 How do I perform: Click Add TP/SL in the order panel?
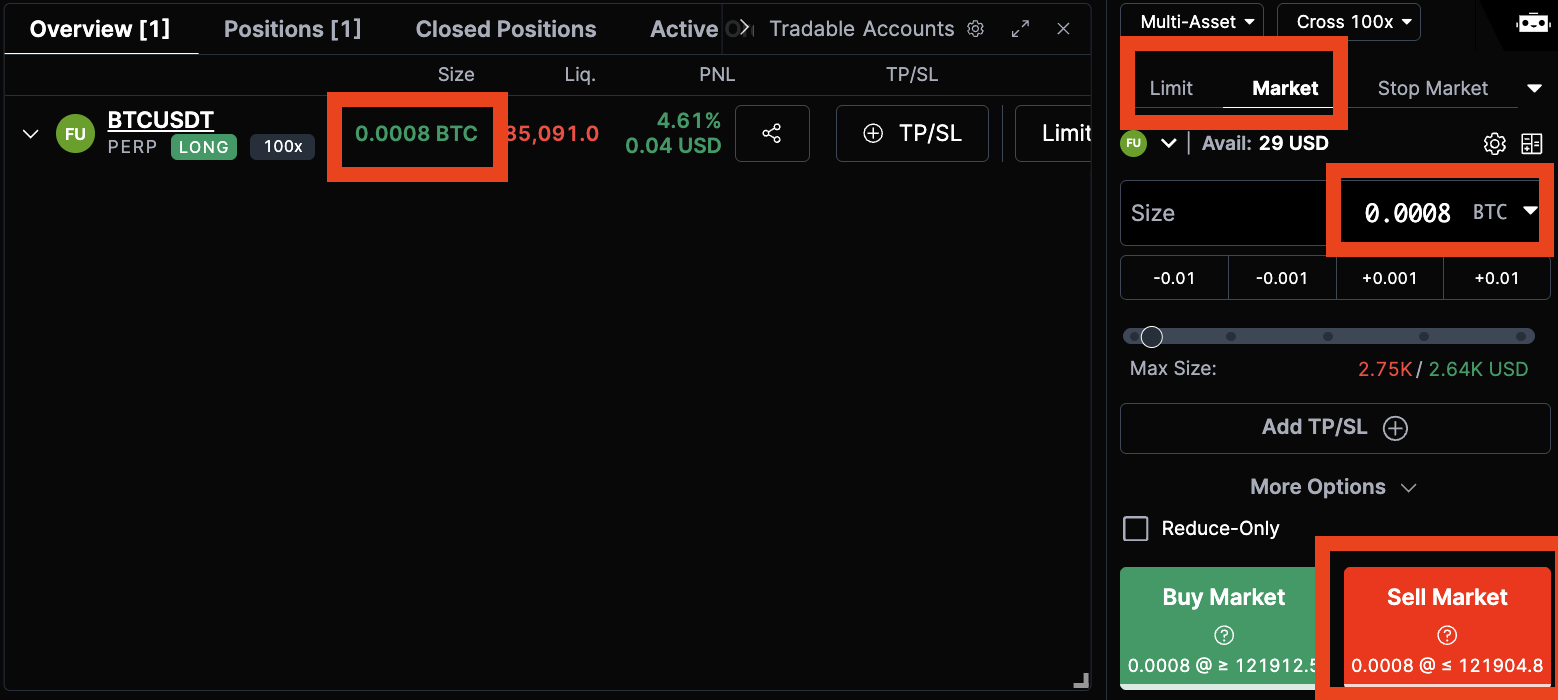(x=1334, y=427)
